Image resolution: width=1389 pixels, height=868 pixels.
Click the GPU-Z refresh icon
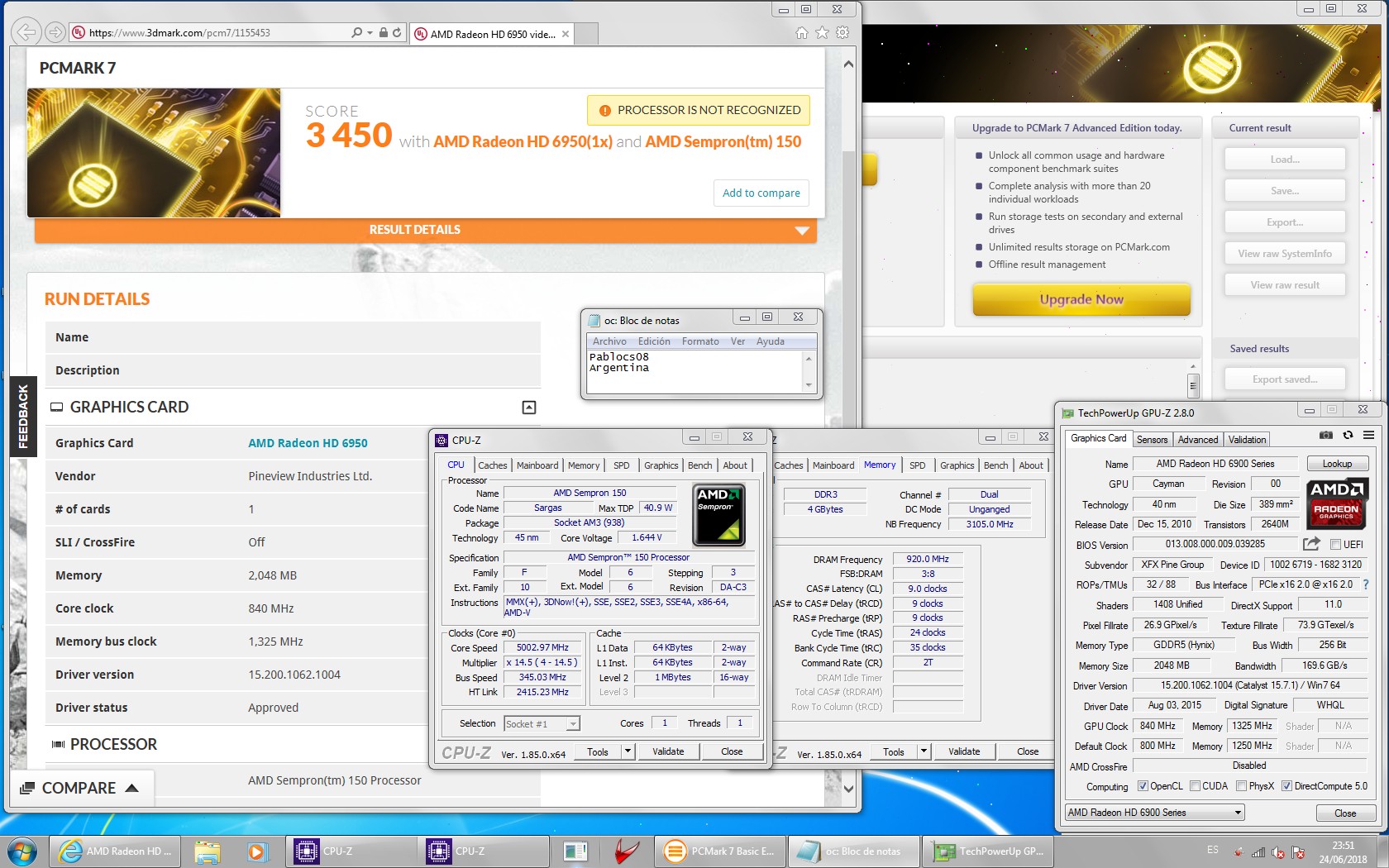tap(1348, 435)
